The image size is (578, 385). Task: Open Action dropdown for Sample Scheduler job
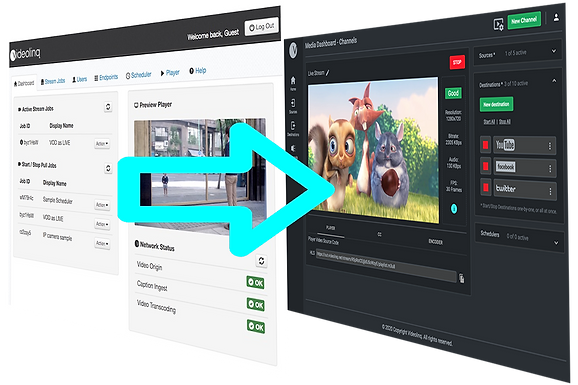click(102, 205)
